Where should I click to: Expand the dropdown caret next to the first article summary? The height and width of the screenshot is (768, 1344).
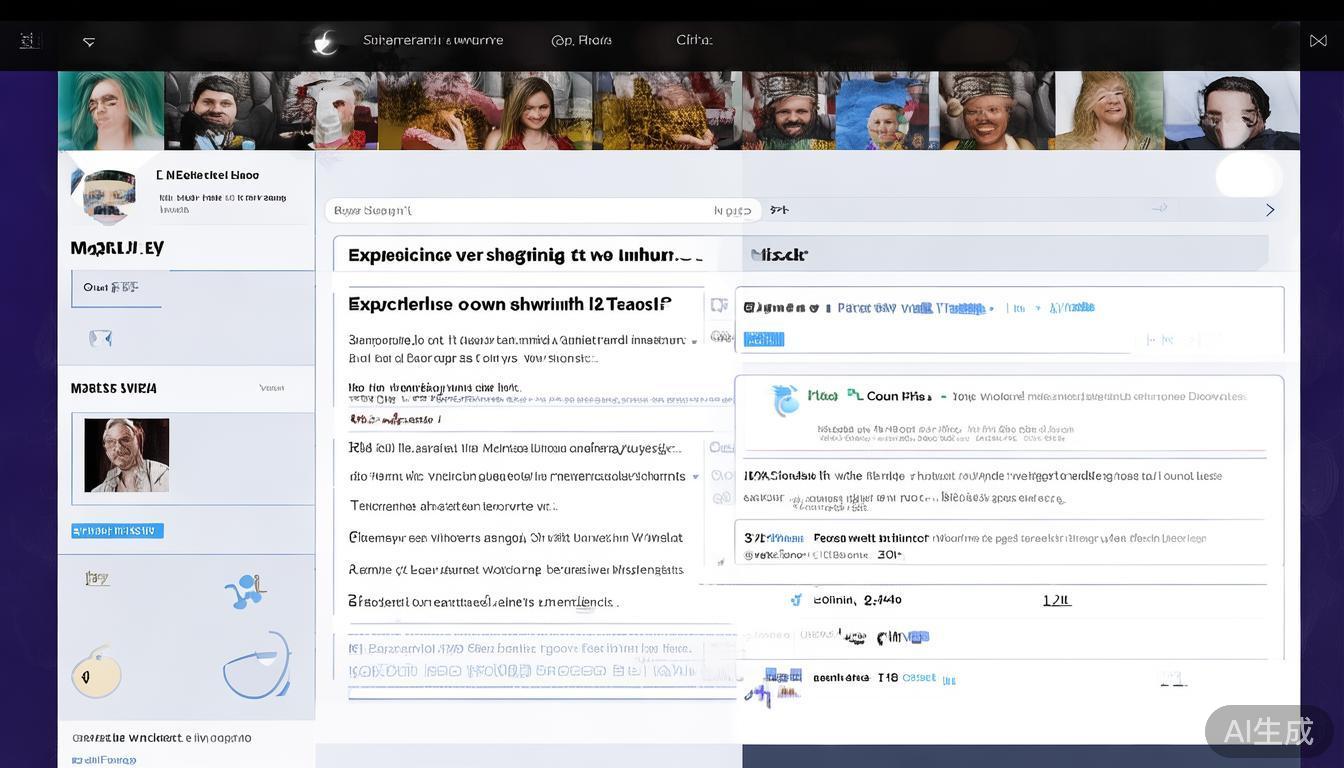point(694,340)
